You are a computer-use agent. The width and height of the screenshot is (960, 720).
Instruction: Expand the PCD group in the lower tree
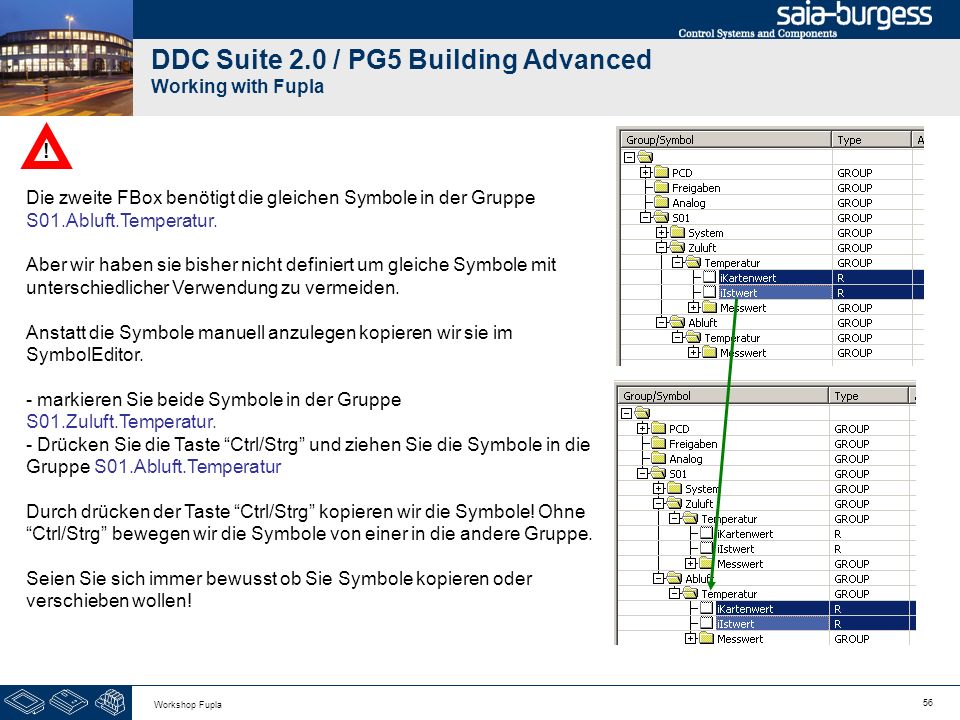tap(642, 429)
